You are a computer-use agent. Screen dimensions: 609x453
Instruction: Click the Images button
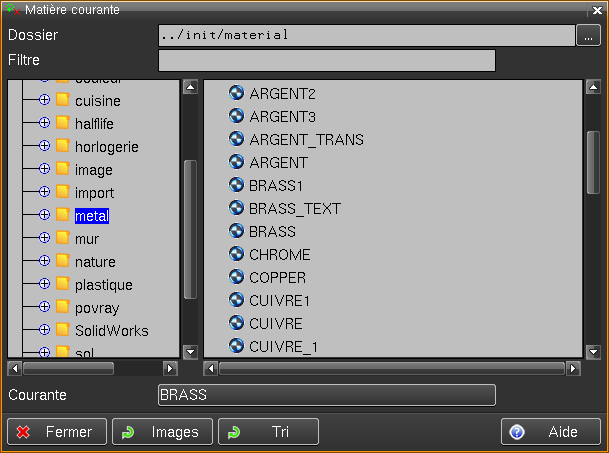pos(162,432)
